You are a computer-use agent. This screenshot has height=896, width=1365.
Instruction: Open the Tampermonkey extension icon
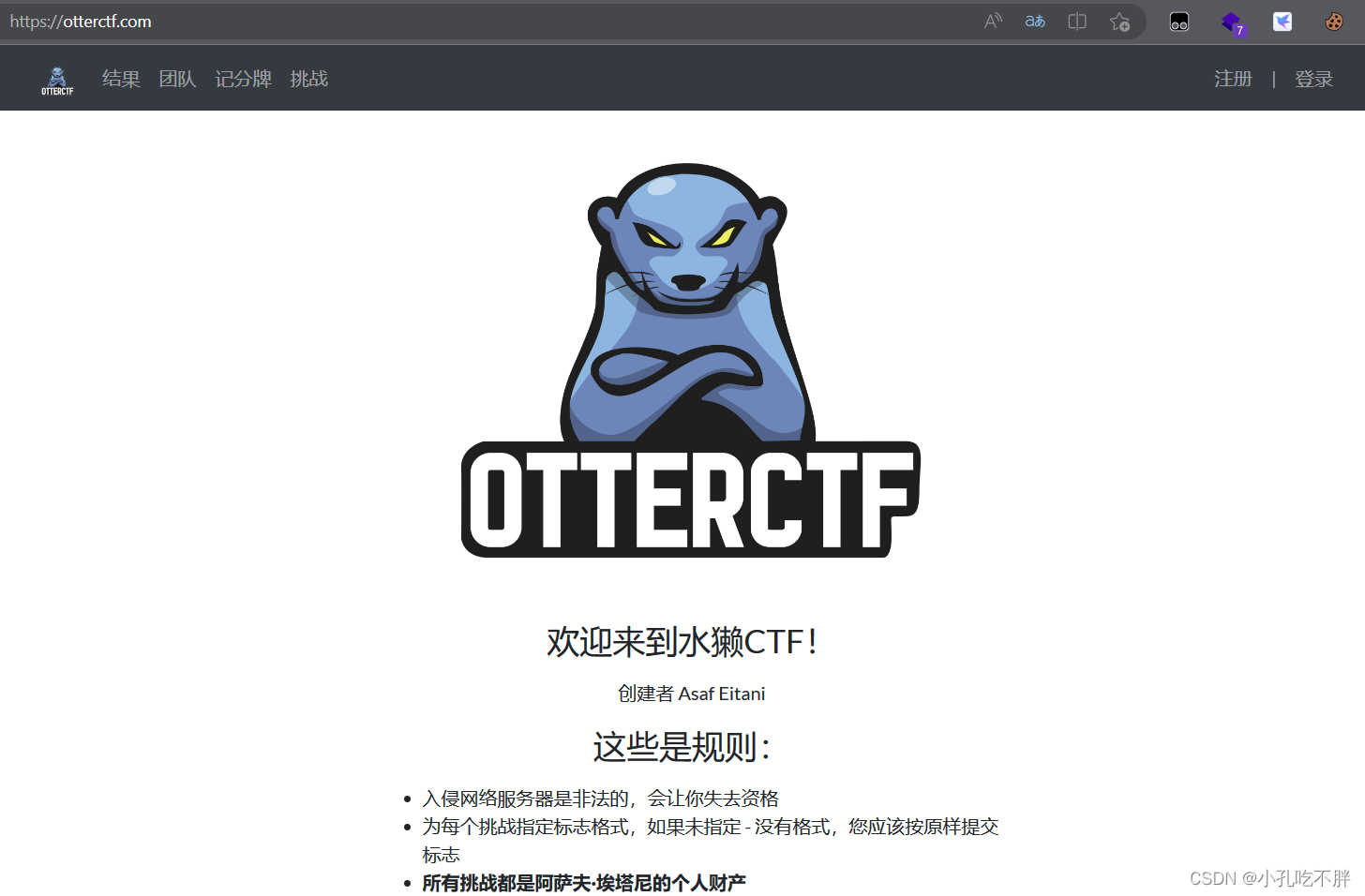point(1179,22)
